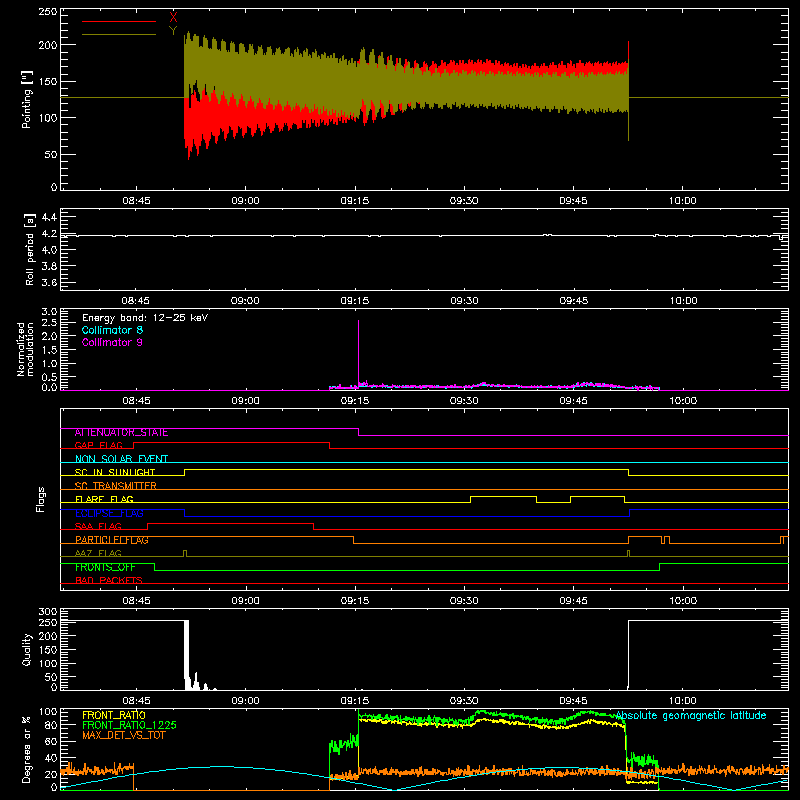Click the Normalized modulation axis title
The image size is (800, 800).
25,349
